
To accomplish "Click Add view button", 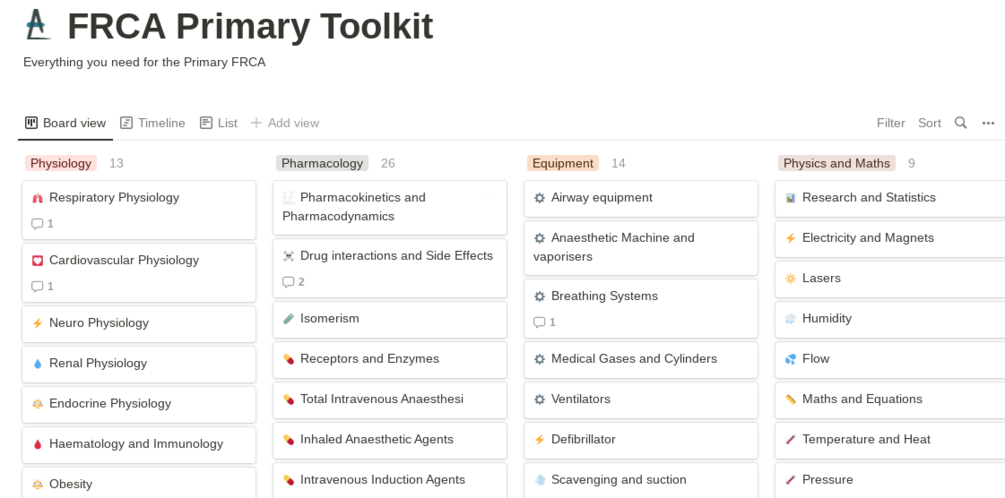I will click(285, 123).
